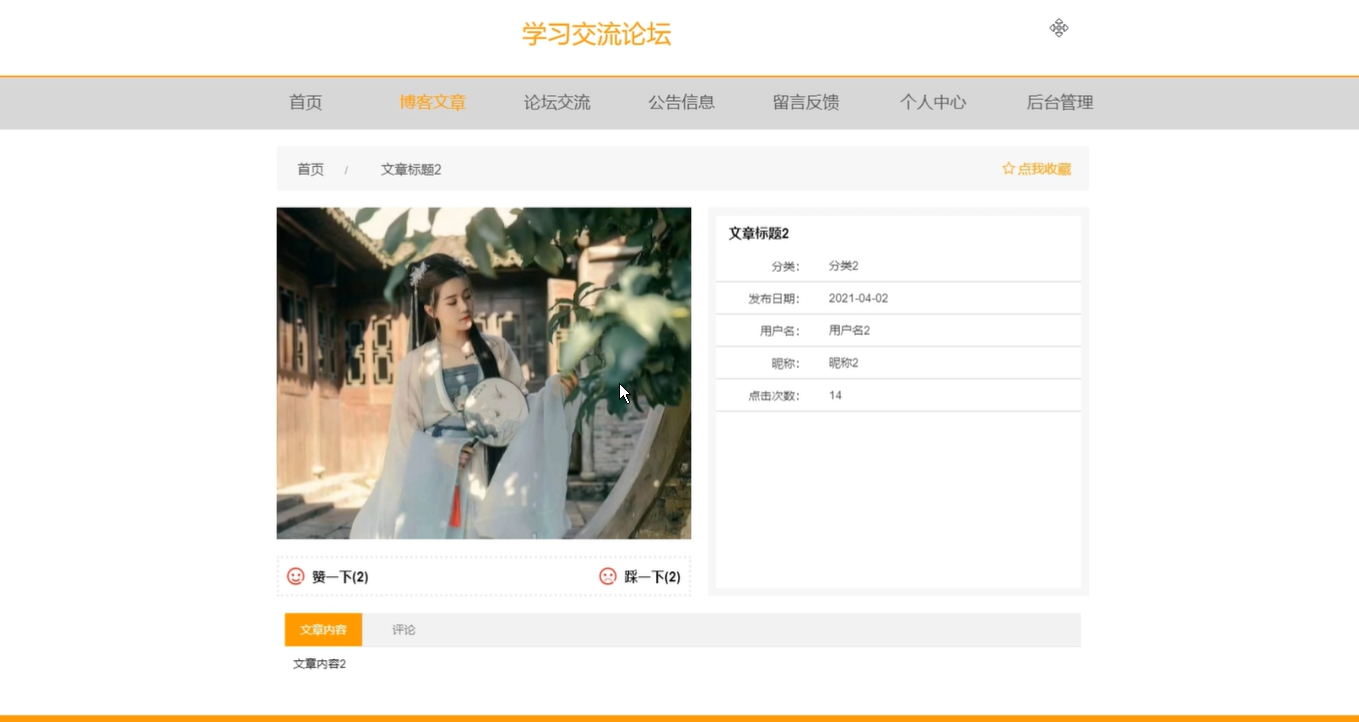Click the bold 文章标题2 heading in details panel
The width and height of the screenshot is (1359, 722).
[759, 233]
